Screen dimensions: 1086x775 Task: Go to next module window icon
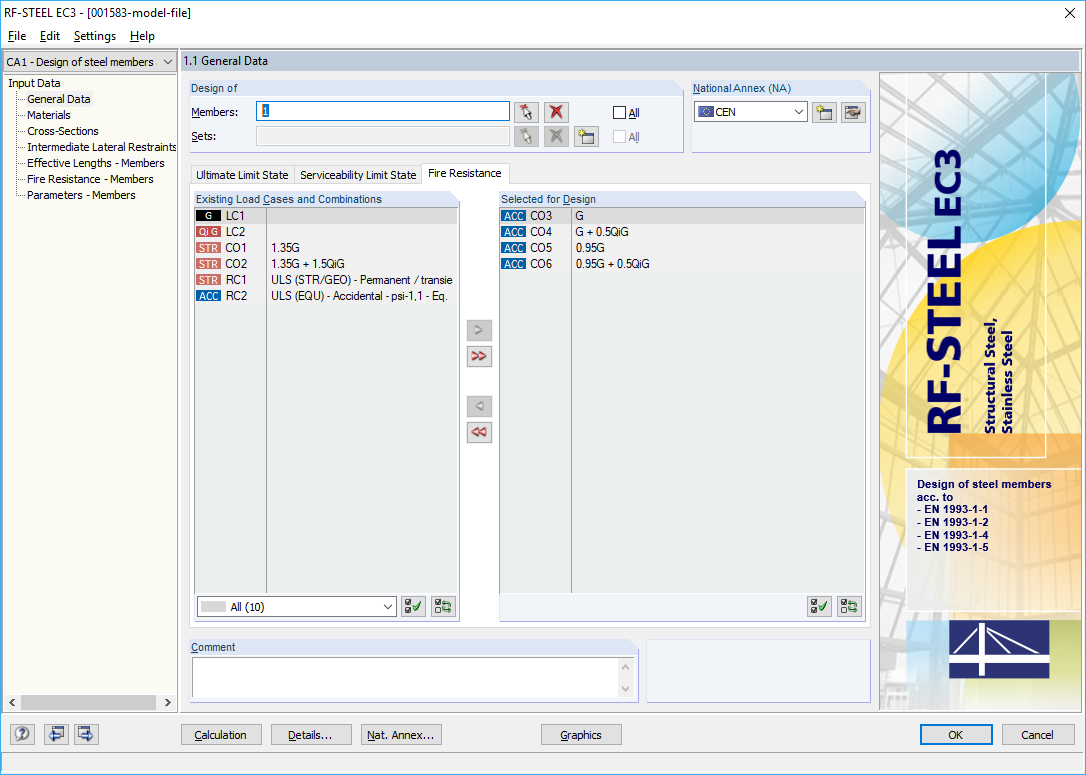pyautogui.click(x=86, y=734)
